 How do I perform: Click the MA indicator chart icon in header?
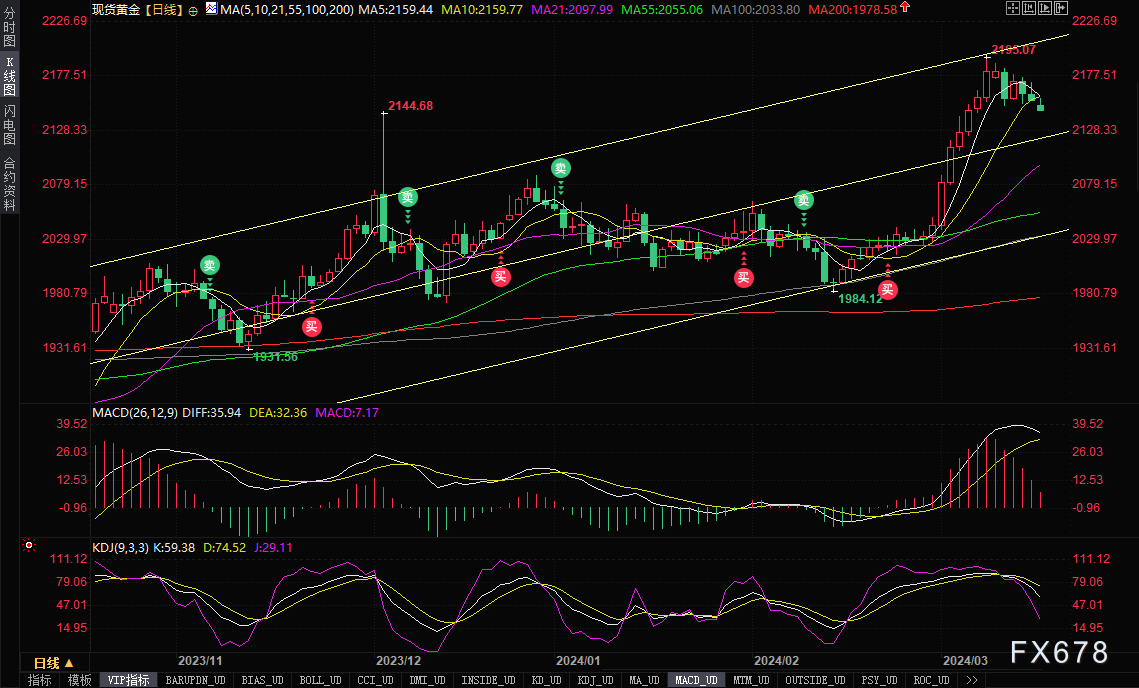pyautogui.click(x=211, y=9)
